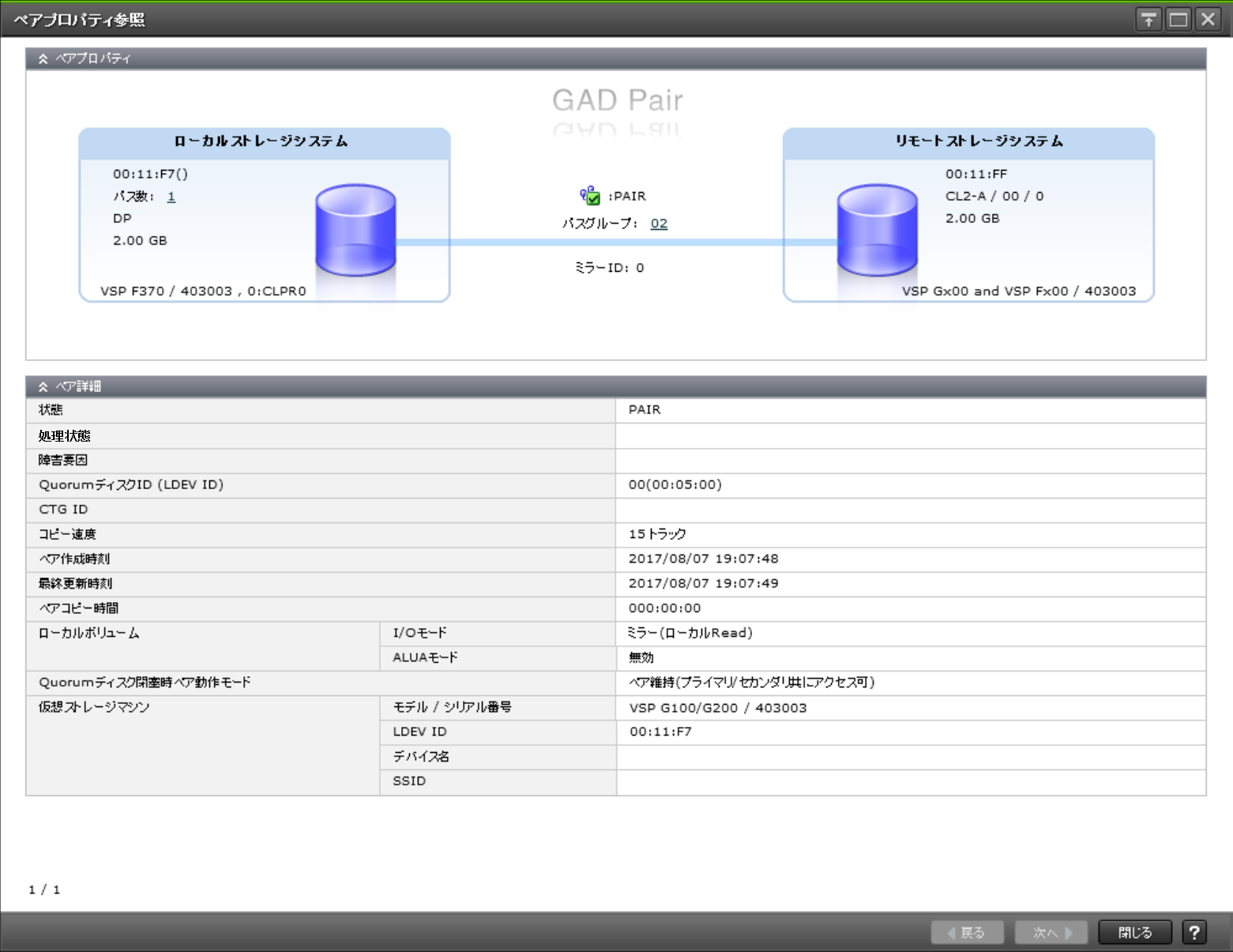The height and width of the screenshot is (952, 1233).
Task: Pin the dialog using the pin icon
Action: [x=1148, y=20]
